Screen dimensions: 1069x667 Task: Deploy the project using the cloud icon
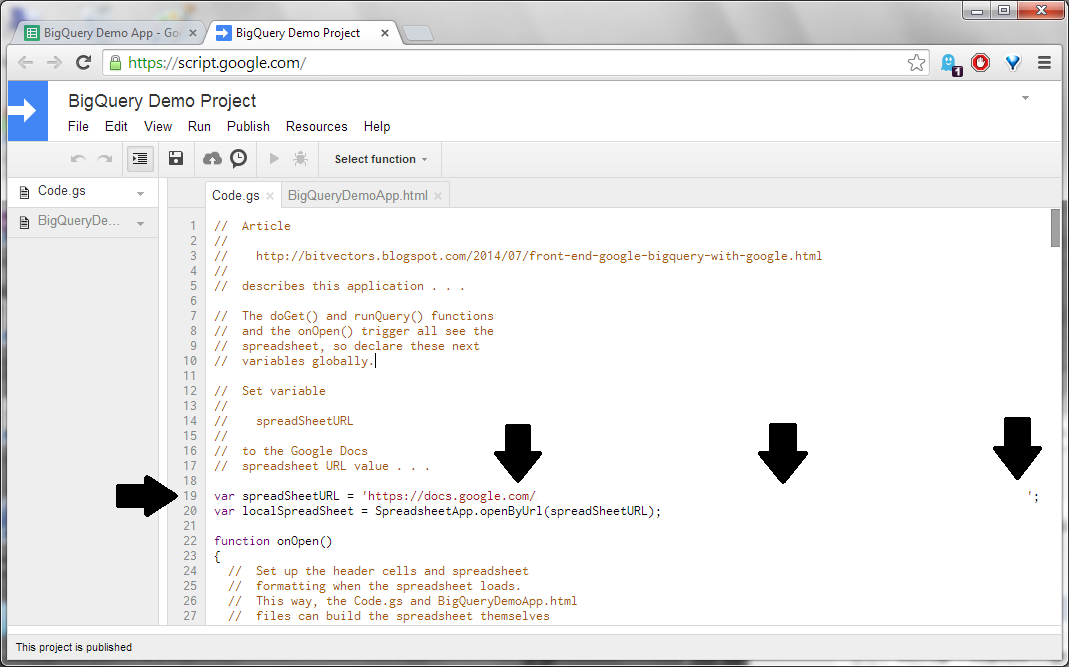[211, 158]
